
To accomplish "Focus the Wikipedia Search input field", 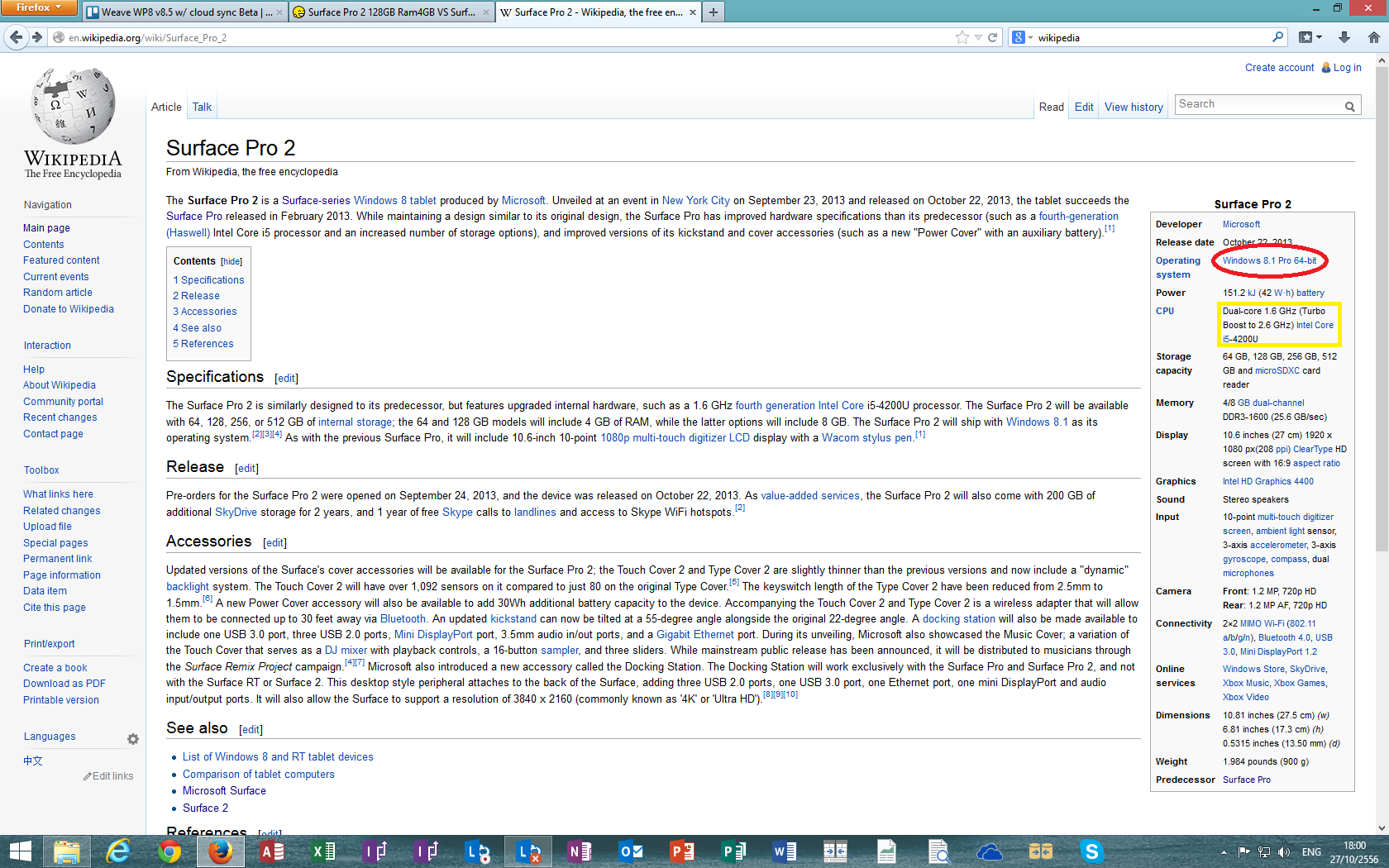I will click(x=1258, y=104).
